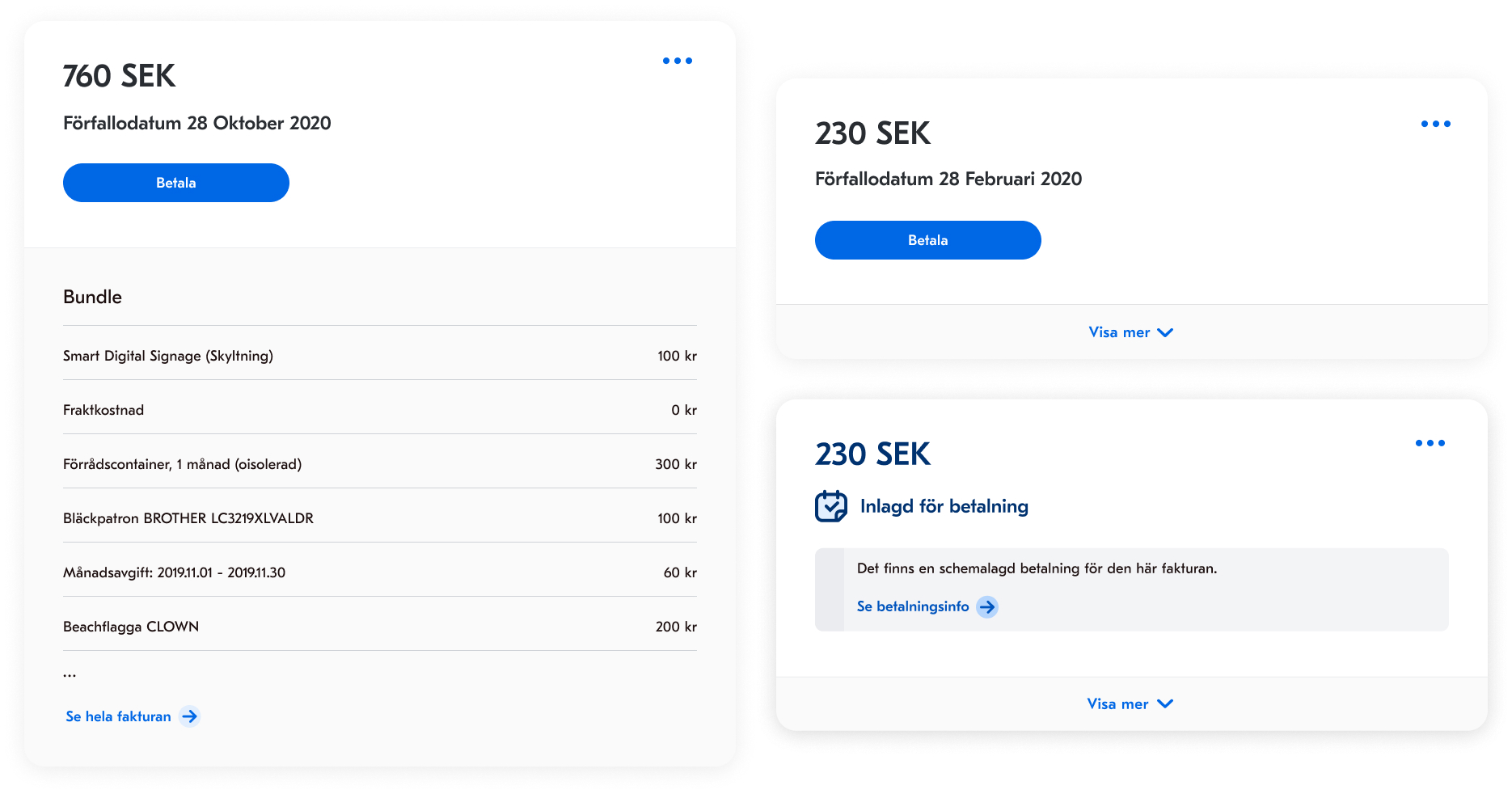
Task: Open the three-dot menu on the scheduled invoice
Action: [1430, 443]
